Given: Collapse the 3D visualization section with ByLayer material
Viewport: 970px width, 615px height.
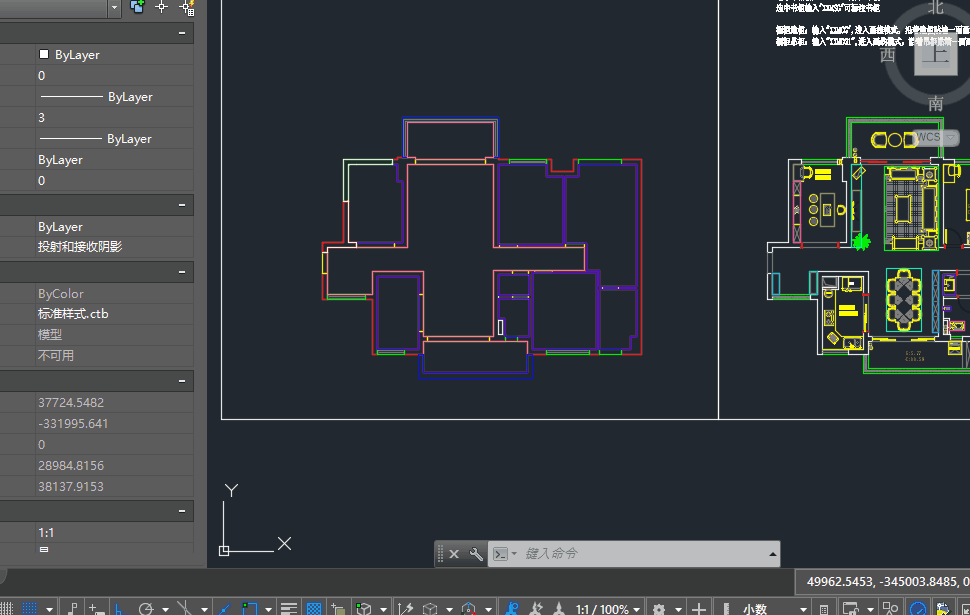Looking at the screenshot, I should [182, 205].
